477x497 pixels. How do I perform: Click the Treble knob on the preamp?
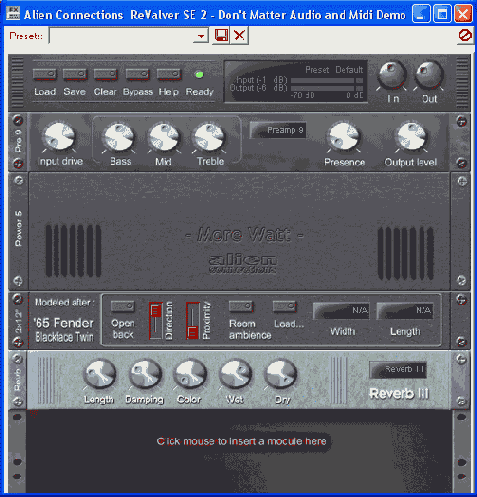(x=209, y=137)
